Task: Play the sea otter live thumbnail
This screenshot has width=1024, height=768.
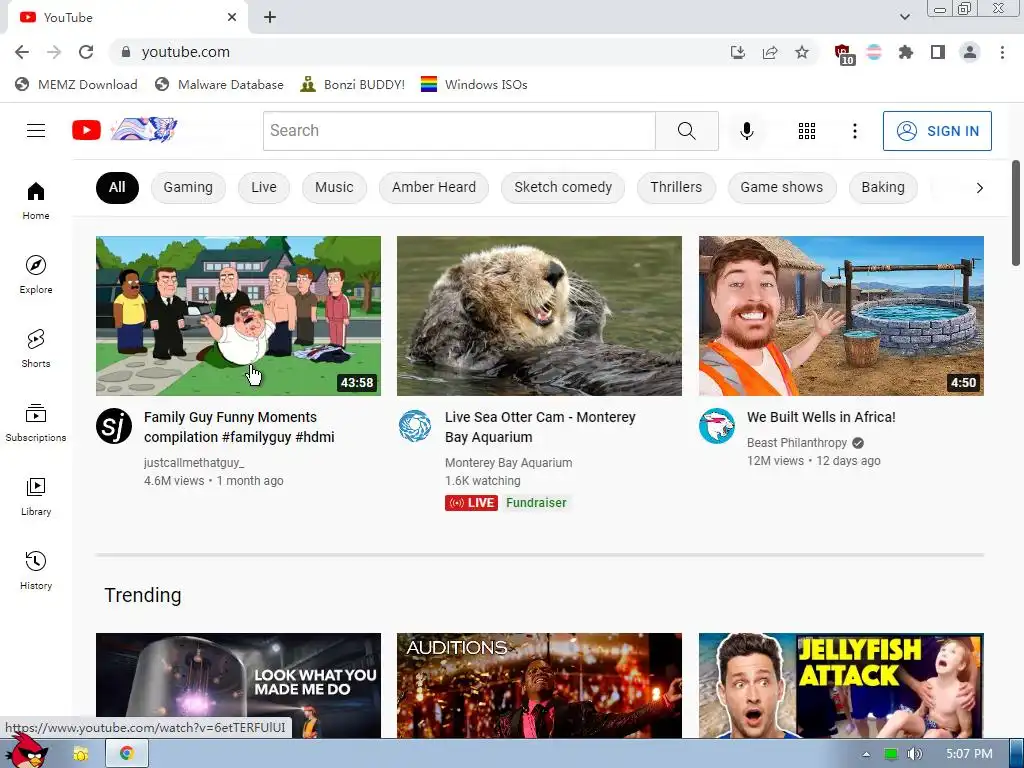Action: [x=539, y=316]
